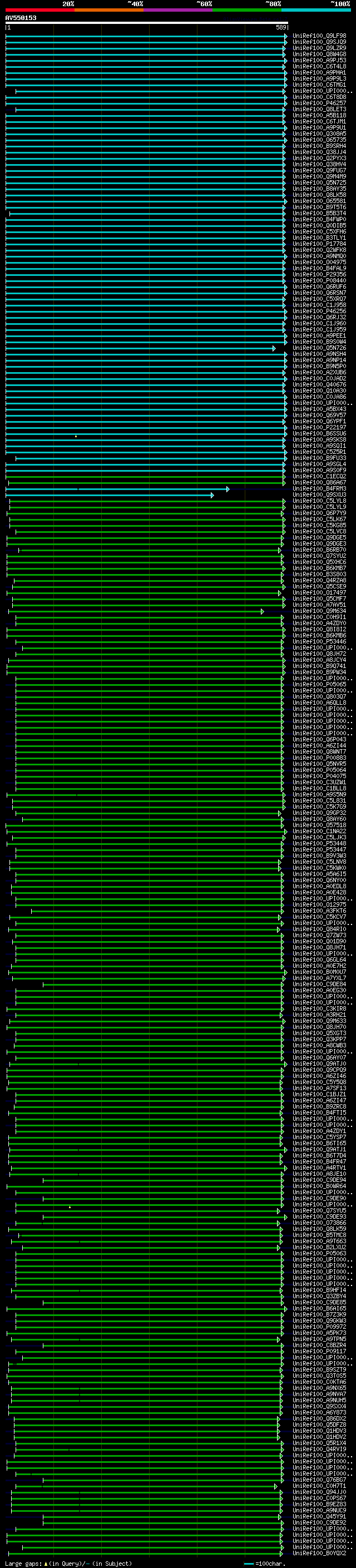Click the cyan ~100% legend segment

click(x=316, y=10)
